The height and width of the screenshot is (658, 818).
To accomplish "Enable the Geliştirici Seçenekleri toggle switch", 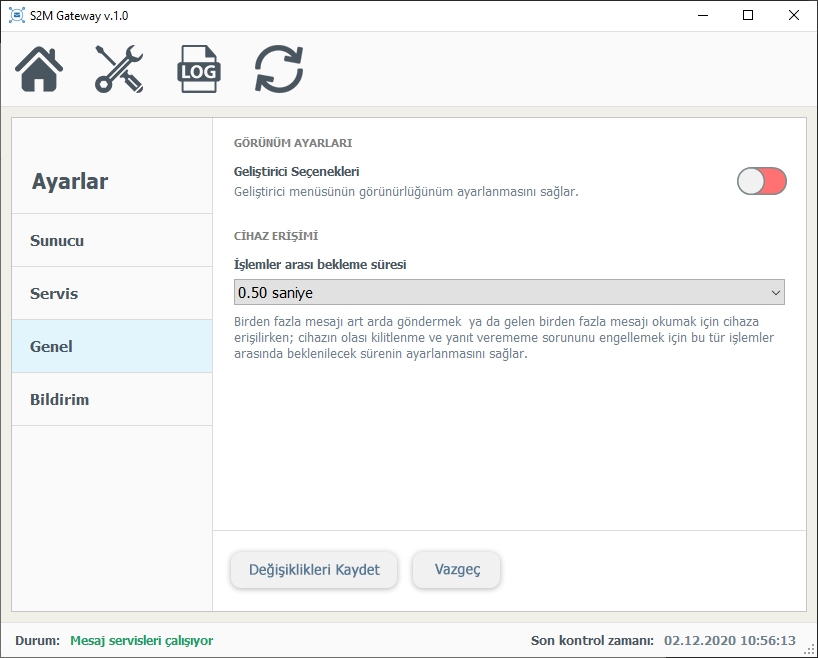I will (761, 181).
